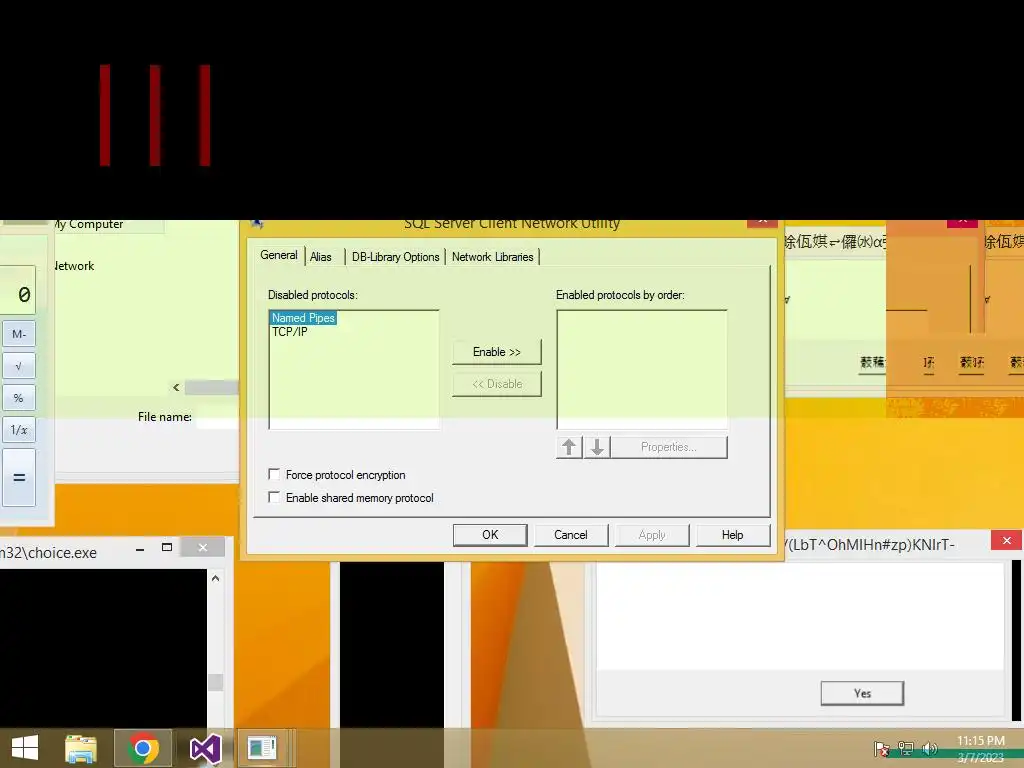Open the Network Libraries tab
Viewport: 1024px width, 768px height.
point(492,257)
